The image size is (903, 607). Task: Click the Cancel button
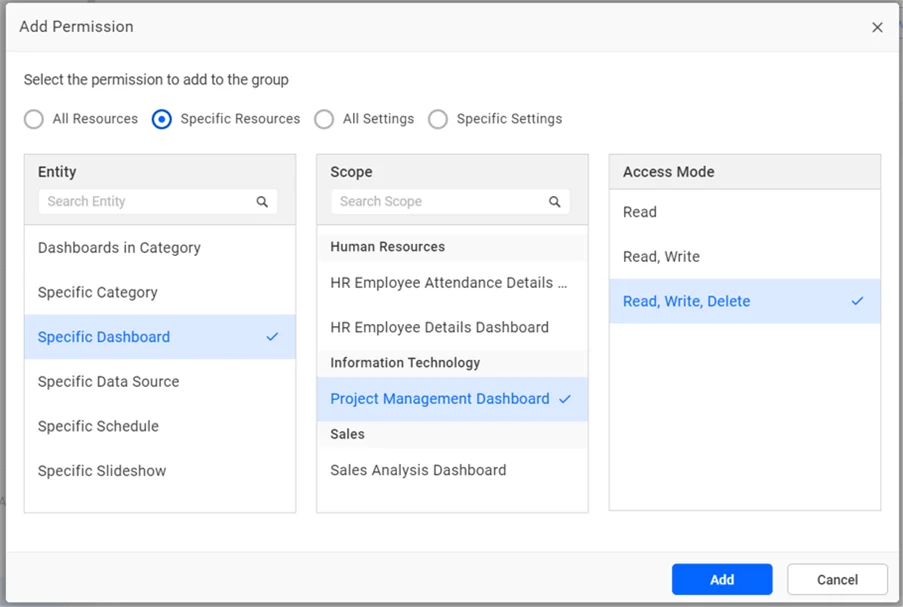coord(836,579)
